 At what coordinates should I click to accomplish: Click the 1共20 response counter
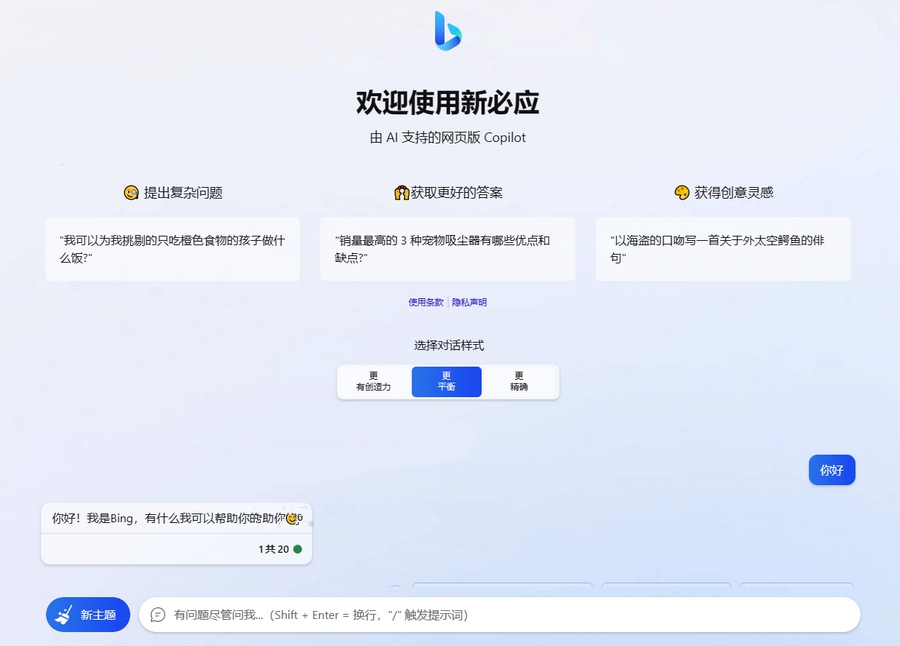pyautogui.click(x=273, y=549)
